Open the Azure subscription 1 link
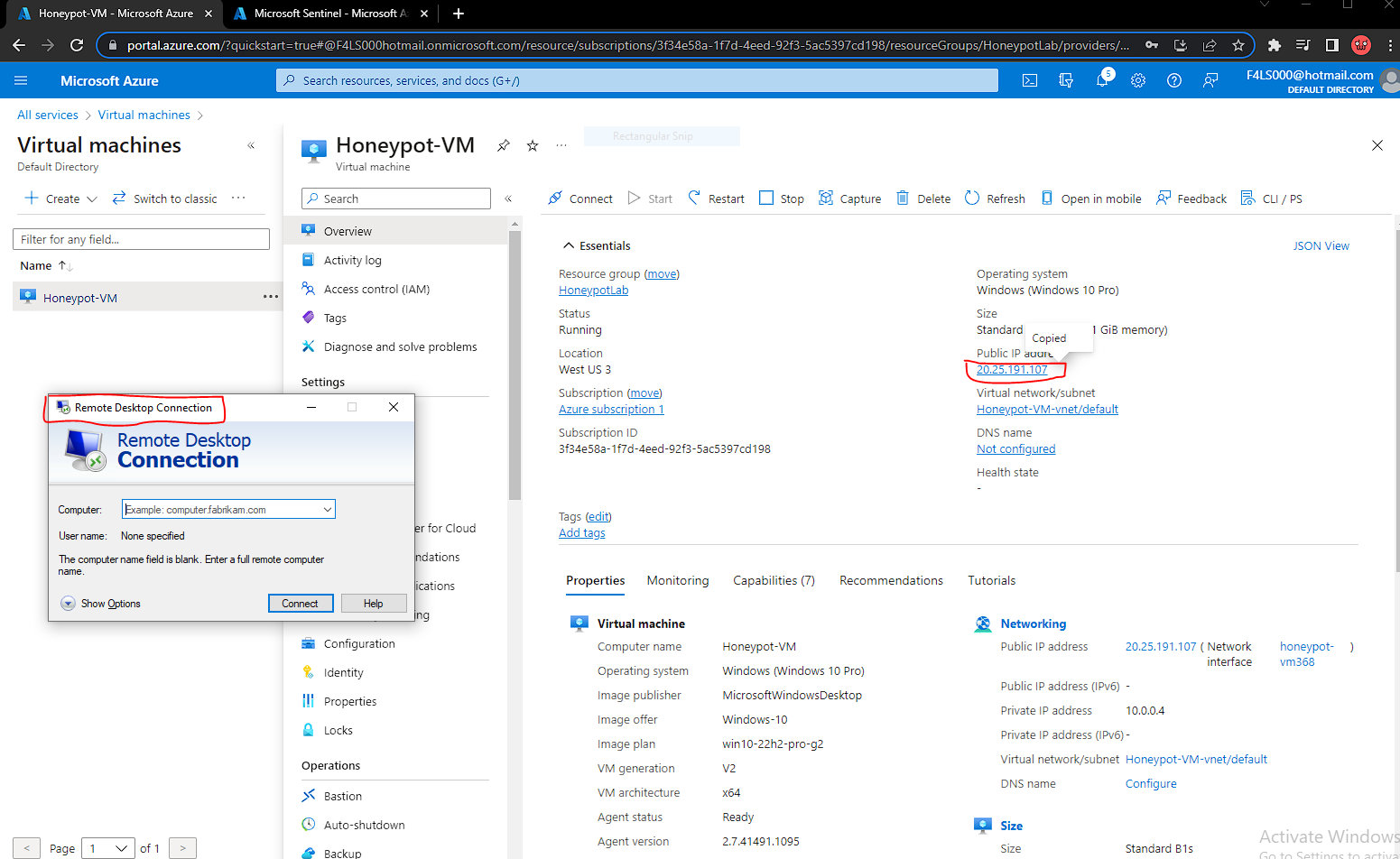The image size is (1400, 859). tap(611, 409)
